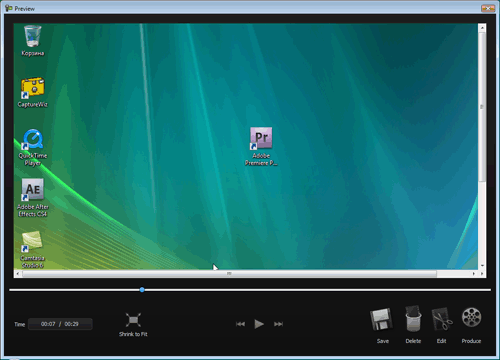Click the Preview window title icon
Viewport: 500px width, 360px height.
point(9,8)
